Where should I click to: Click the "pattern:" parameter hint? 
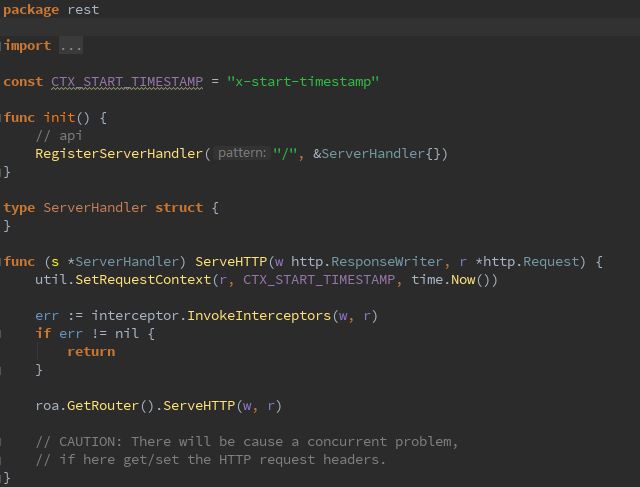tap(242, 153)
